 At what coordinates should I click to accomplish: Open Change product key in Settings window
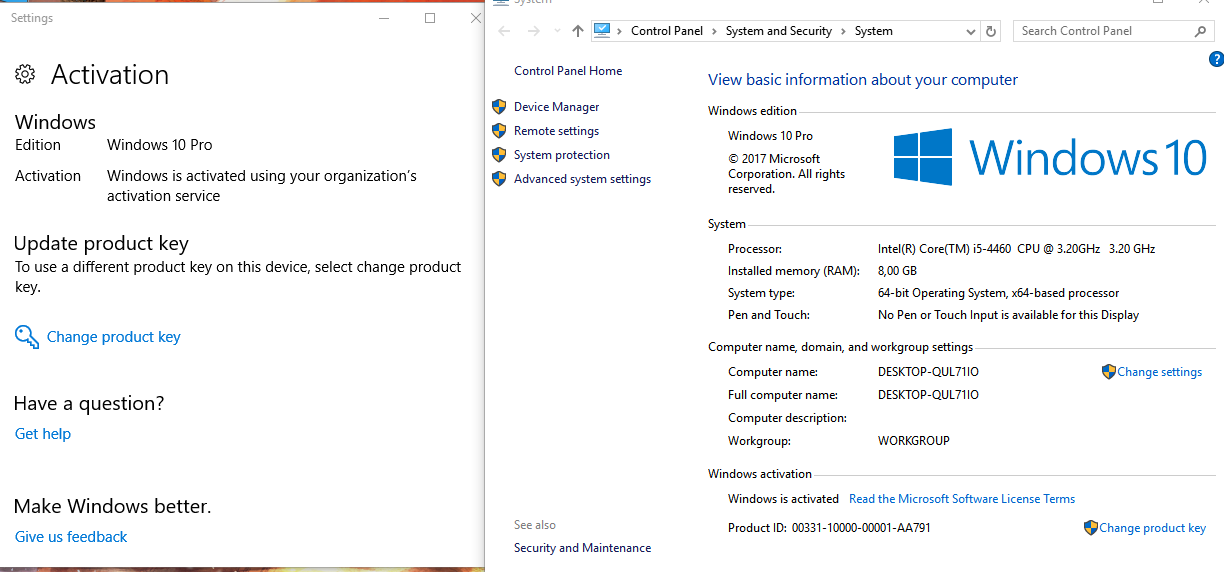[114, 337]
